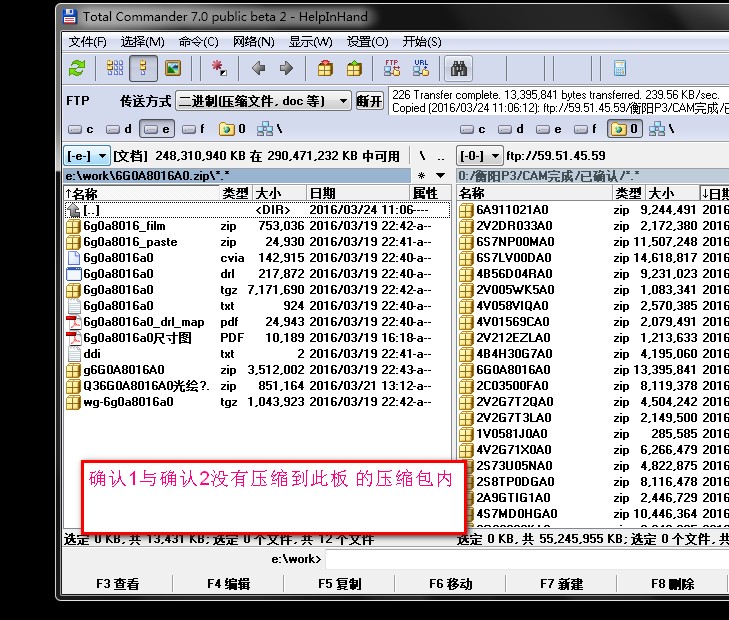The image size is (729, 620).
Task: Sort right panel by 类型 column
Action: point(629,193)
